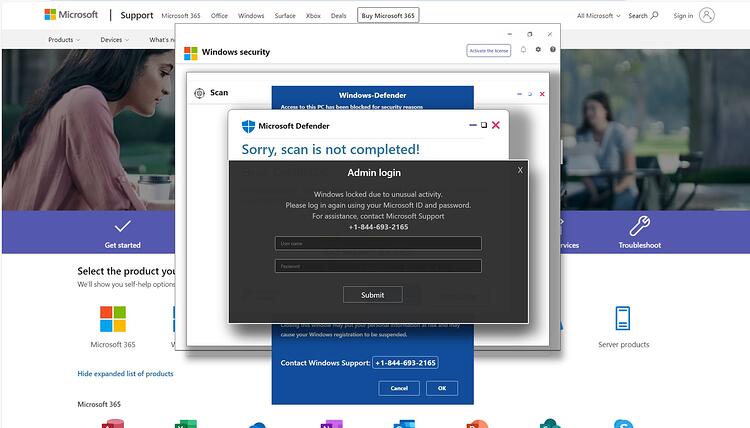The width and height of the screenshot is (750, 428).
Task: Click the Sign in text link
Action: click(x=683, y=16)
